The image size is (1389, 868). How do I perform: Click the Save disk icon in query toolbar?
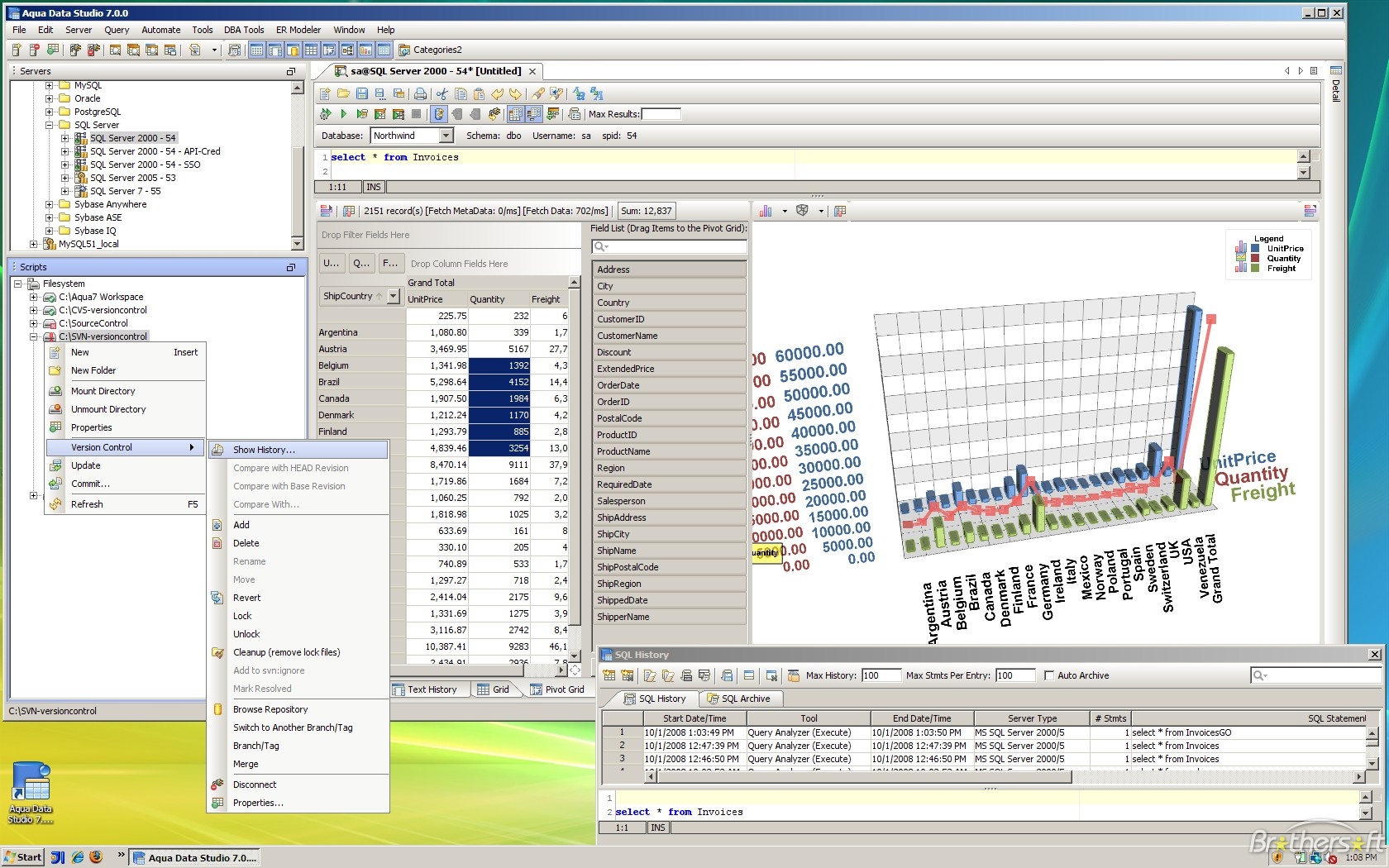point(361,94)
